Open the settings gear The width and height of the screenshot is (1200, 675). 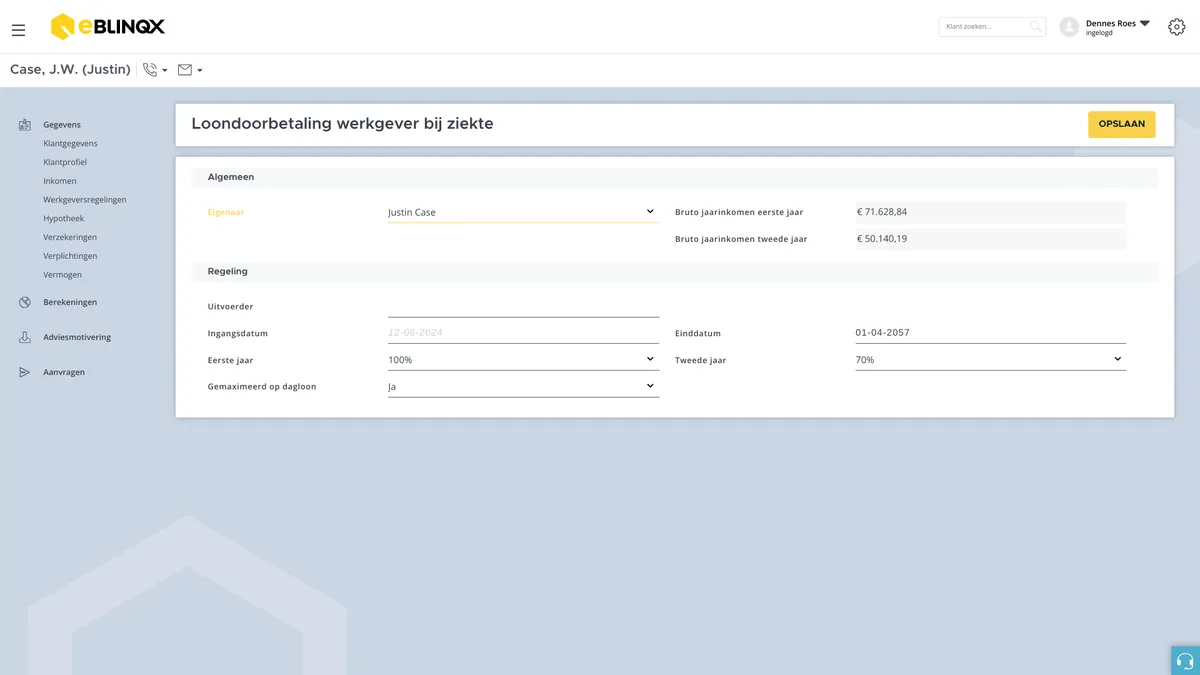click(1176, 27)
